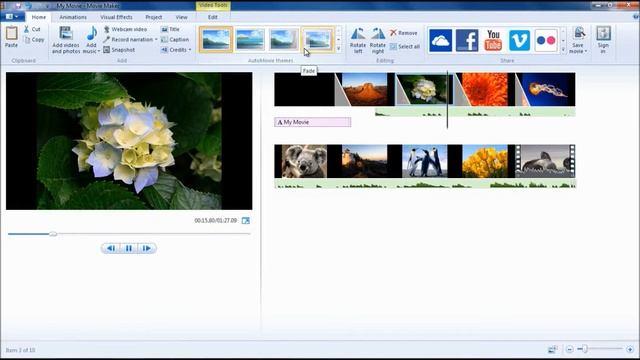Click the Paste clipboard icon

click(11, 33)
